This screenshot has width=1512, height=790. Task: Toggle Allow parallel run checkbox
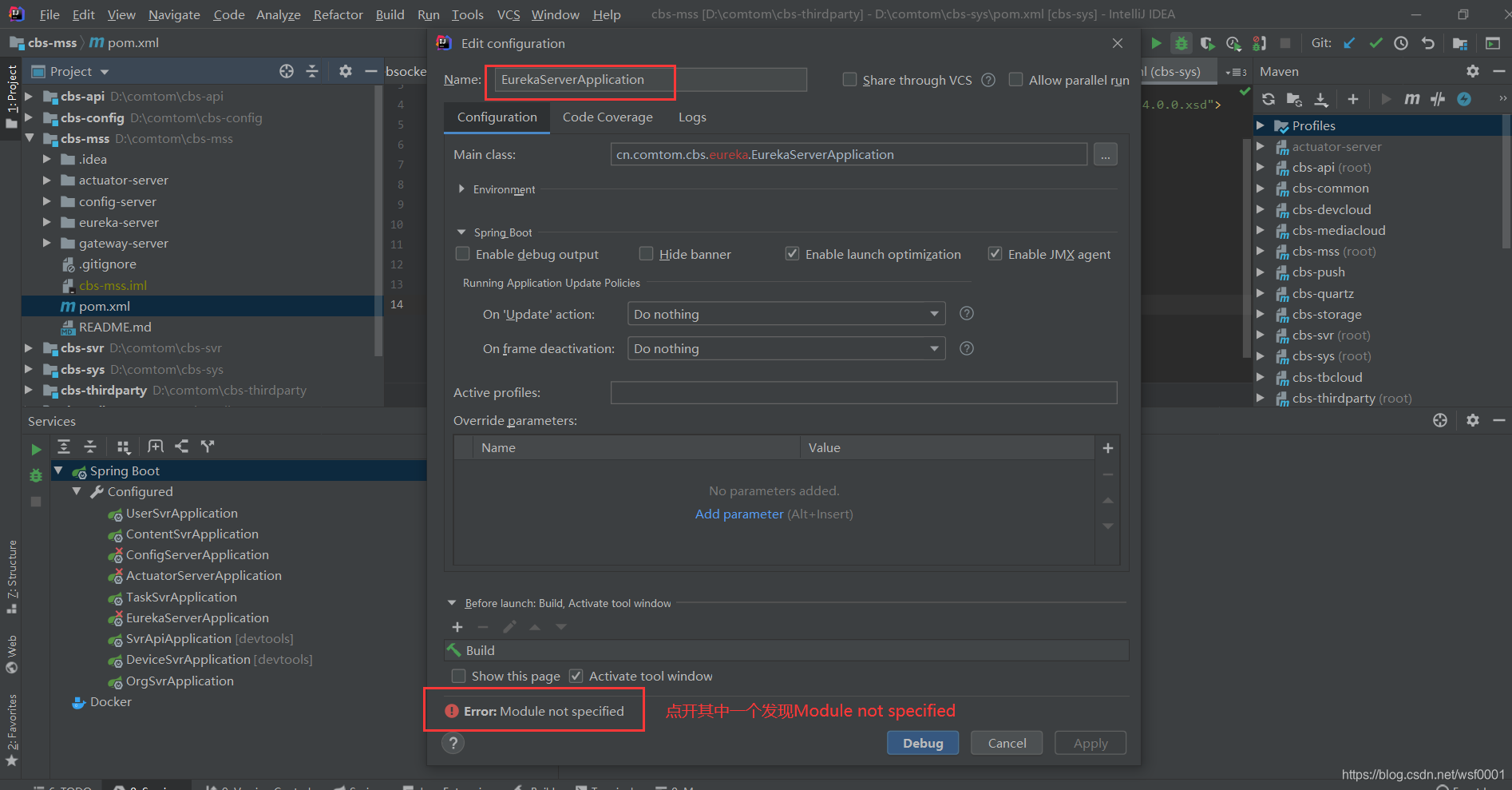click(1016, 79)
